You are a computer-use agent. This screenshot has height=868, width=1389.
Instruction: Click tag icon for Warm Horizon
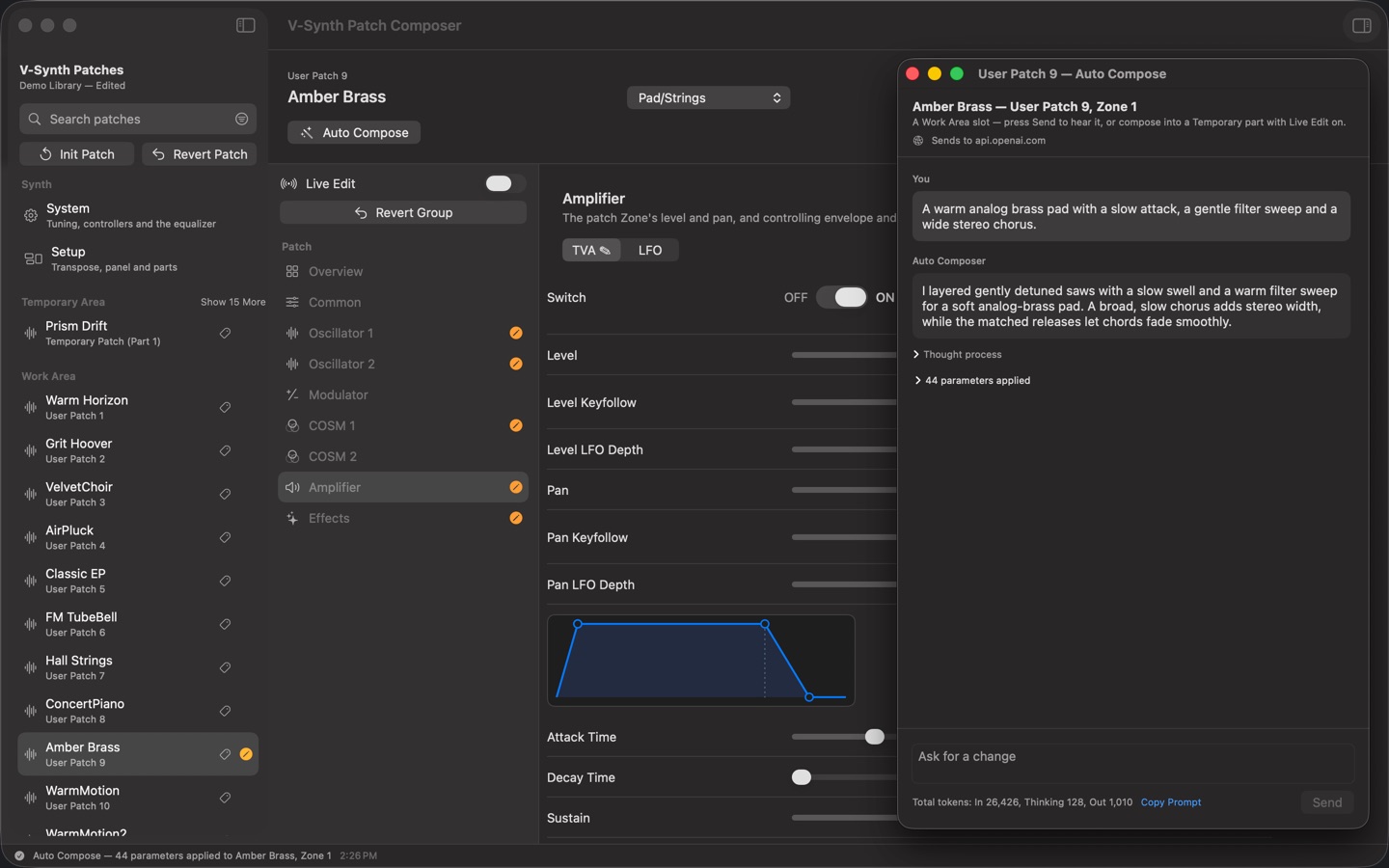point(225,407)
